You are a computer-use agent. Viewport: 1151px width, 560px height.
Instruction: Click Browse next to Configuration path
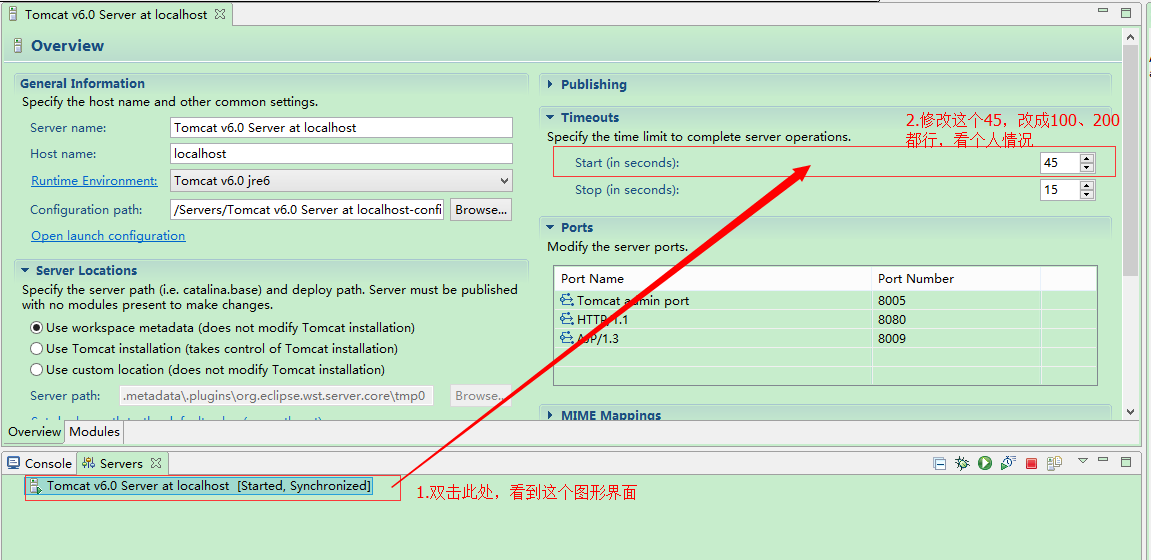[x=481, y=210]
